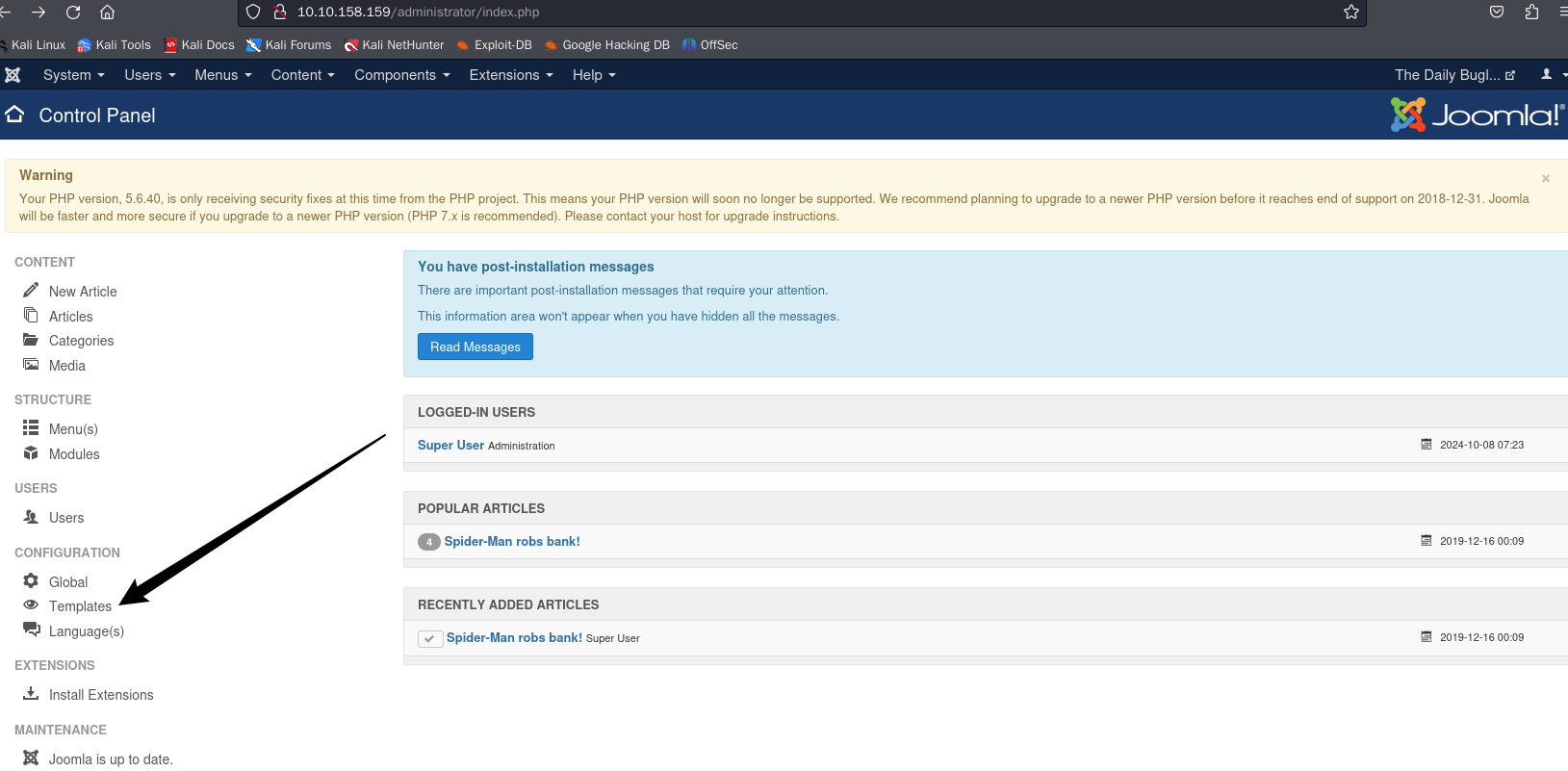Click the calendar icon beside 2024-10-08 07:23
Viewport: 1568px width, 771px height.
pos(1427,445)
